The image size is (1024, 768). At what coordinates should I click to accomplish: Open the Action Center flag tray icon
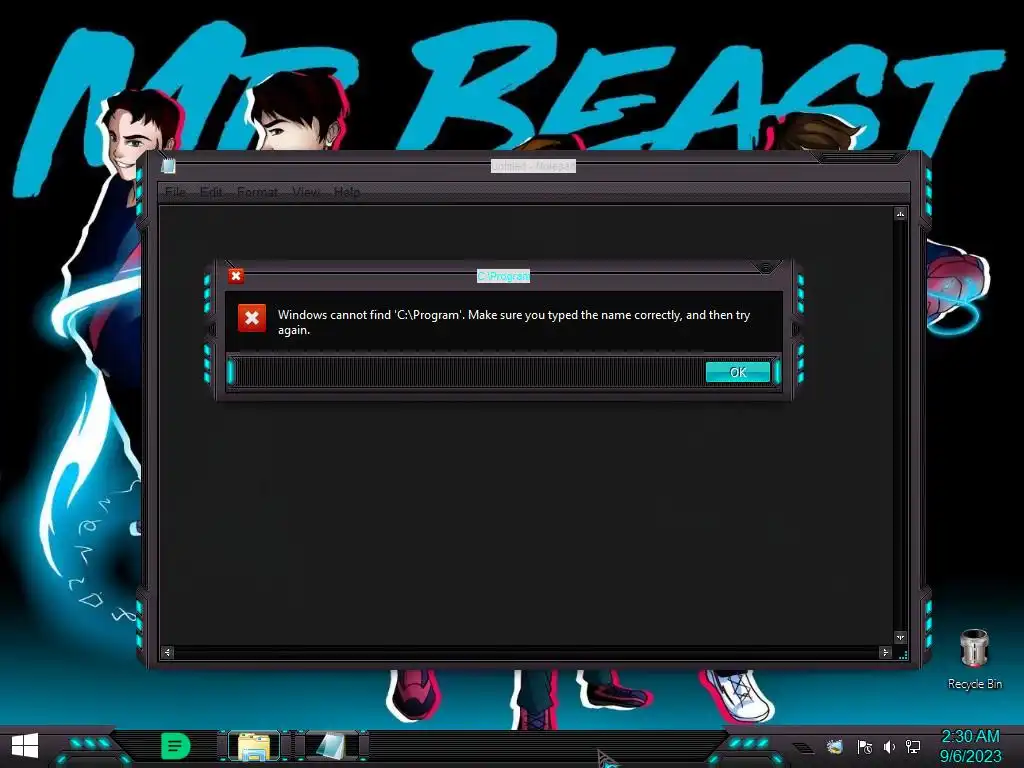tap(865, 746)
